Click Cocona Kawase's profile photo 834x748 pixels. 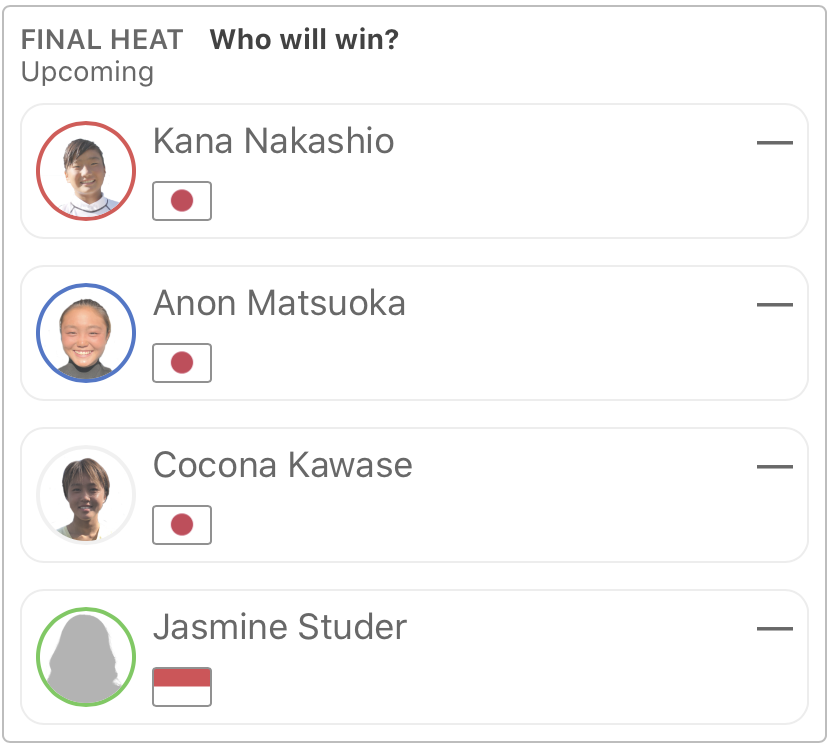[x=86, y=495]
